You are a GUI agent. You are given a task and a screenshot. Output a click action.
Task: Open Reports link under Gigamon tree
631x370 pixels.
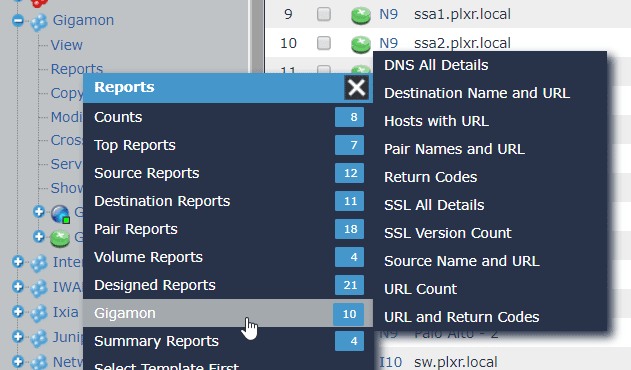76,69
